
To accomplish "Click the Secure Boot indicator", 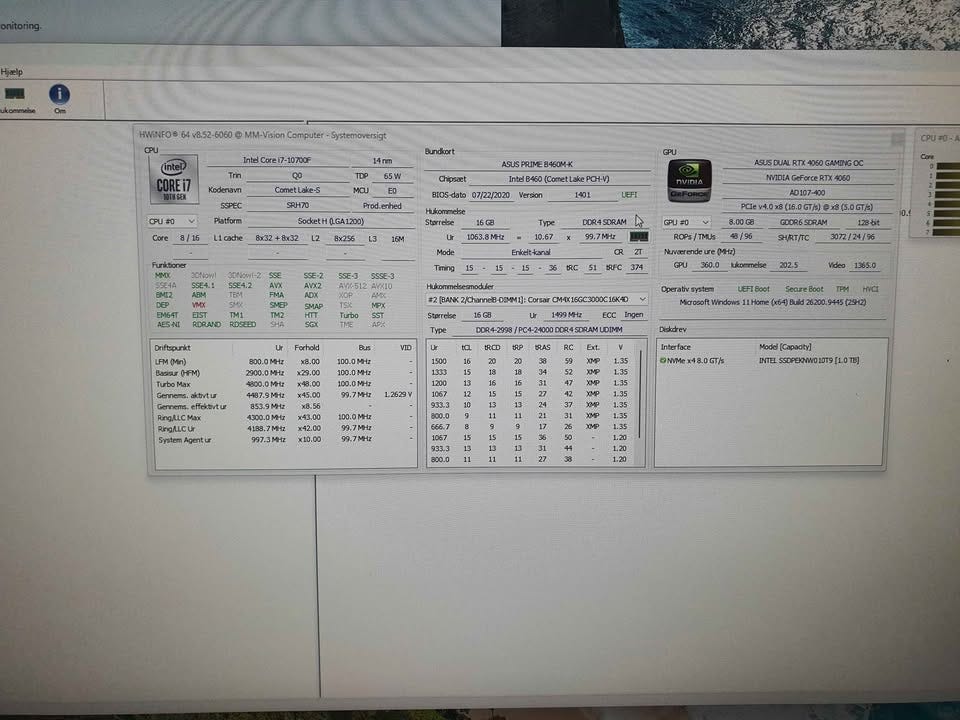I will pyautogui.click(x=804, y=289).
